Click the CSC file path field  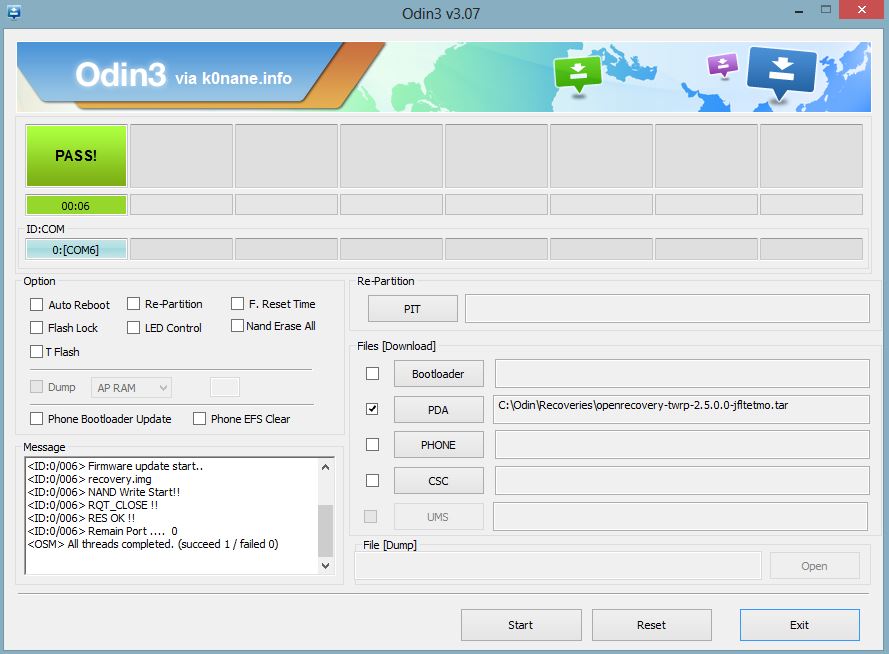pyautogui.click(x=682, y=481)
